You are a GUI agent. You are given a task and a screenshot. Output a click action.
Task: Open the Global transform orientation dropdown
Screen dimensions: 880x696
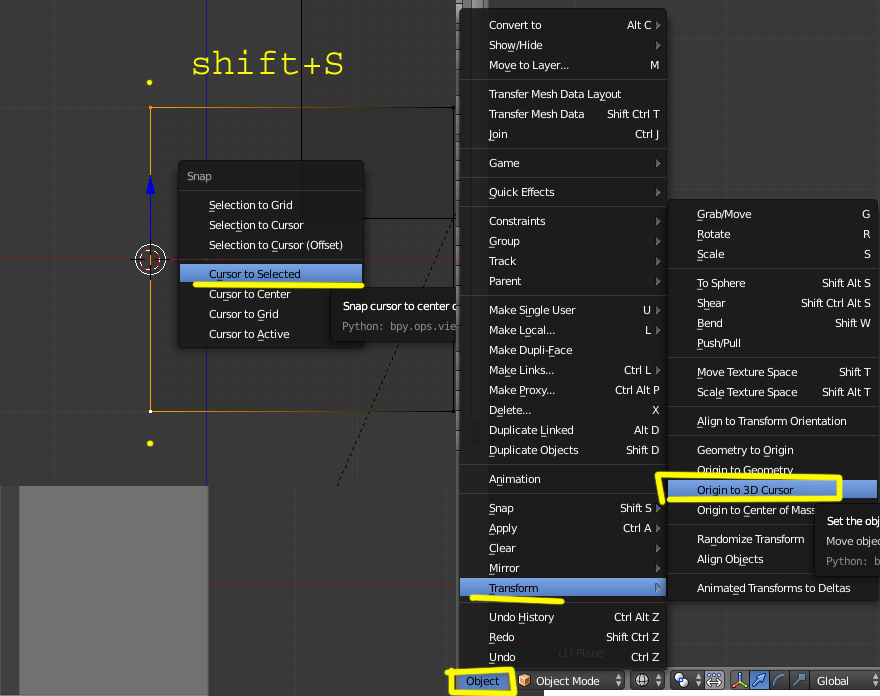(844, 680)
